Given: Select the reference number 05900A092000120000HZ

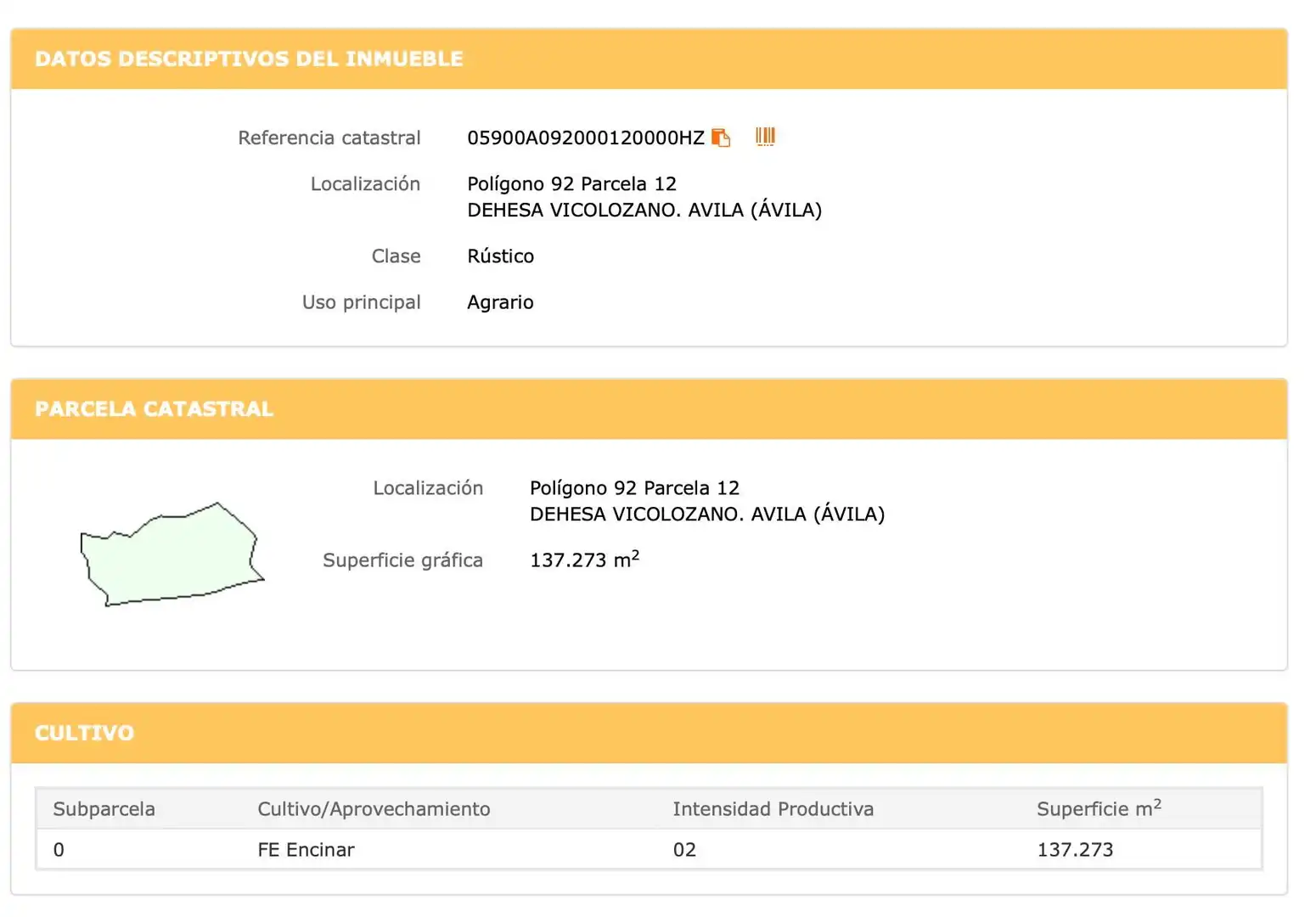Looking at the screenshot, I should coord(586,138).
